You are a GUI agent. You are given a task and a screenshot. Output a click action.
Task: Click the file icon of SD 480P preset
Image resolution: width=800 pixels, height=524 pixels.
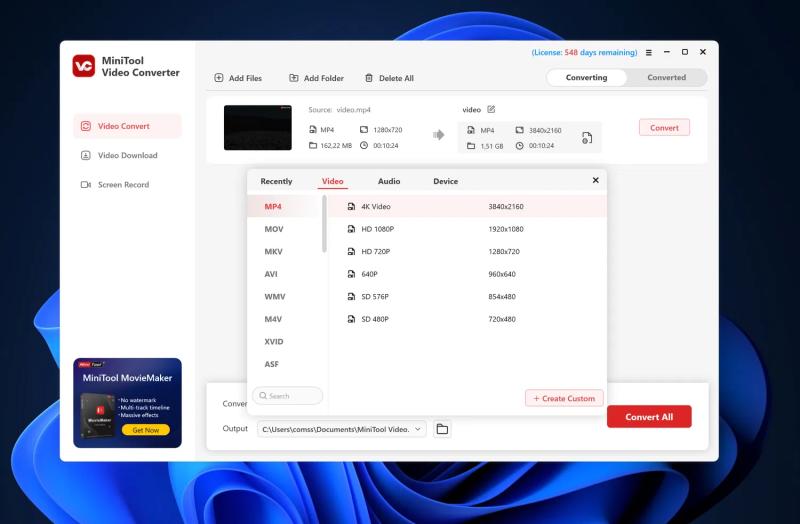pos(351,319)
